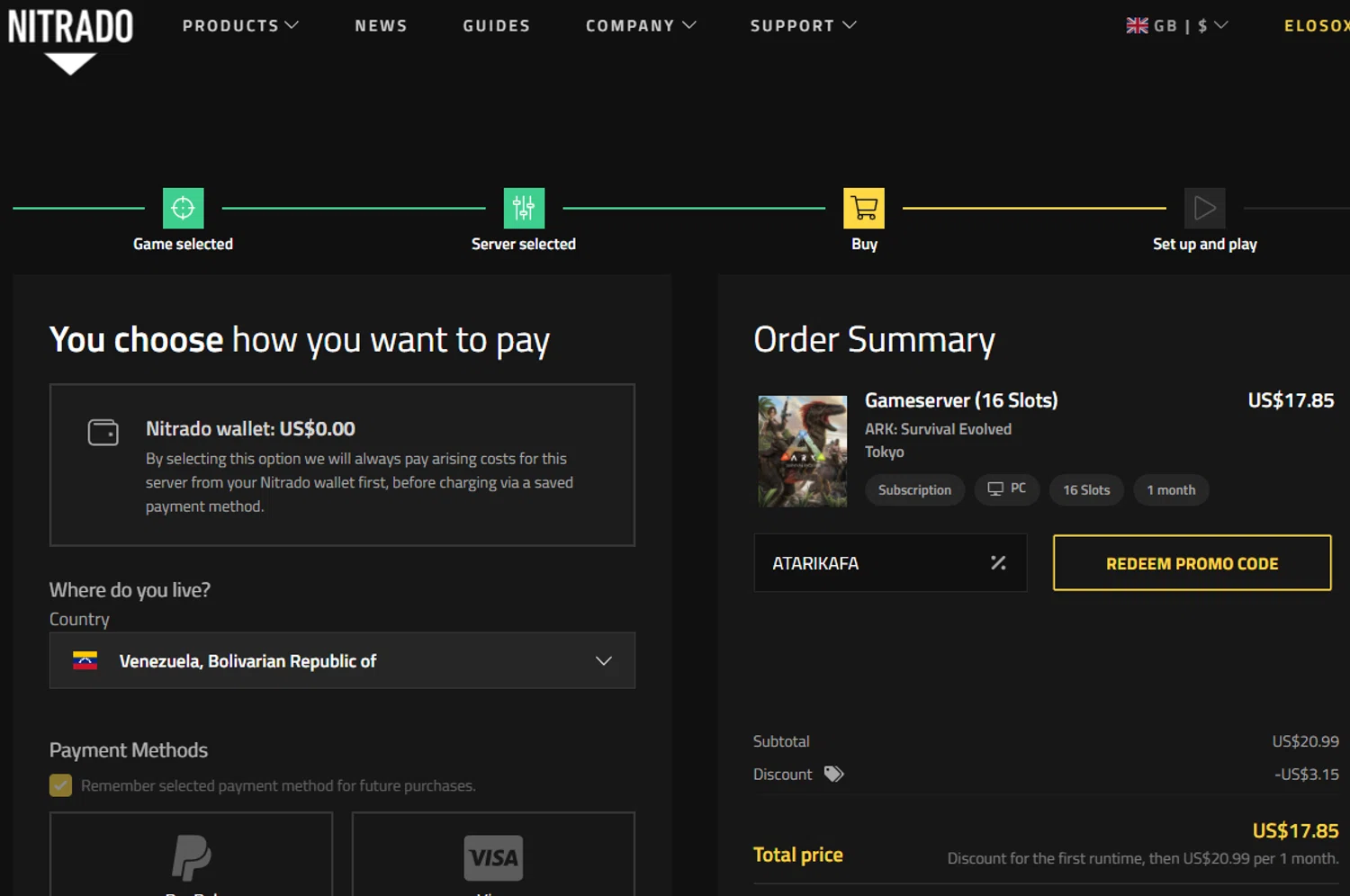This screenshot has height=896, width=1350.
Task: Click the Total price label
Action: (797, 855)
